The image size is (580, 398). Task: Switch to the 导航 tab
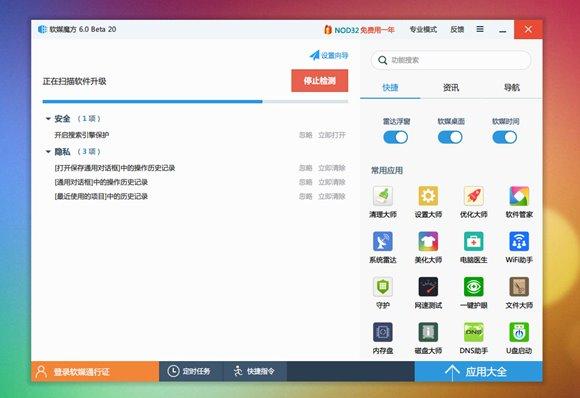click(512, 88)
